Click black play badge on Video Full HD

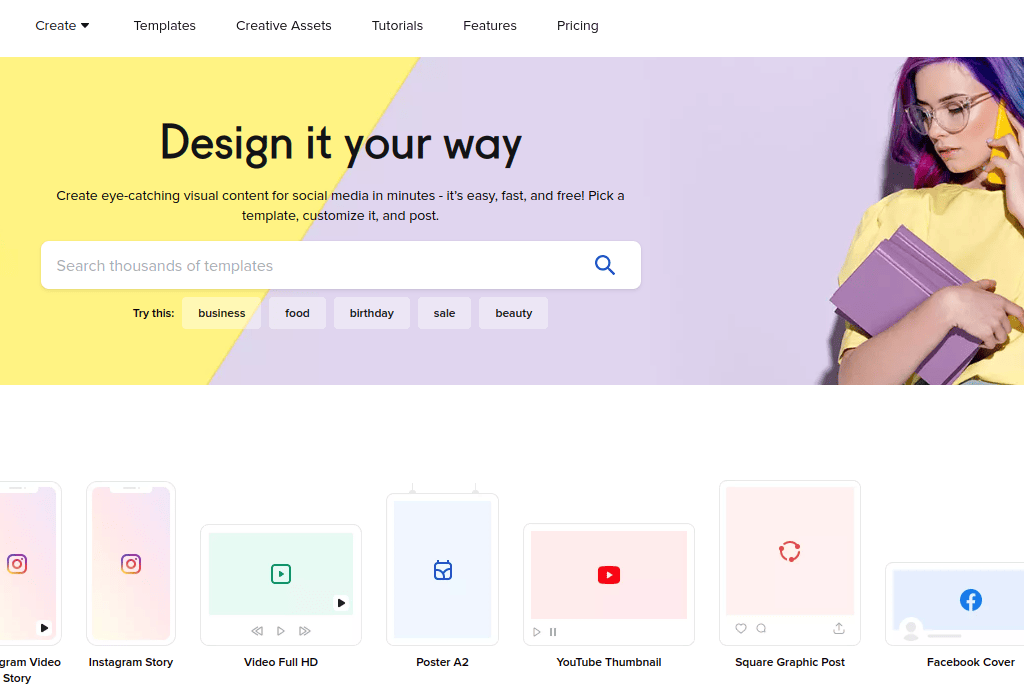(x=341, y=603)
